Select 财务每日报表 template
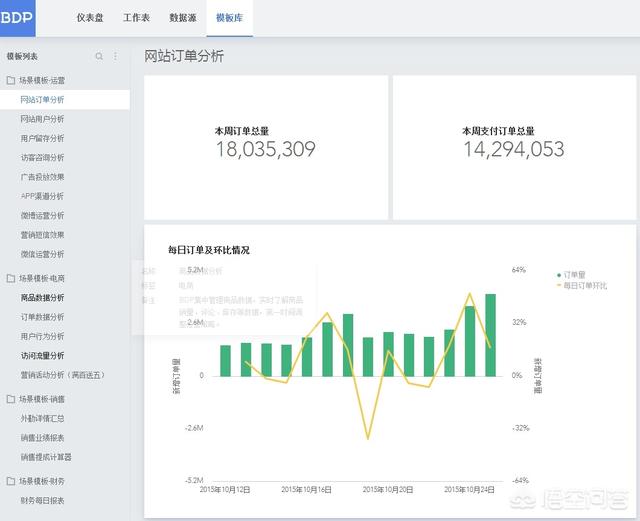 [x=42, y=500]
